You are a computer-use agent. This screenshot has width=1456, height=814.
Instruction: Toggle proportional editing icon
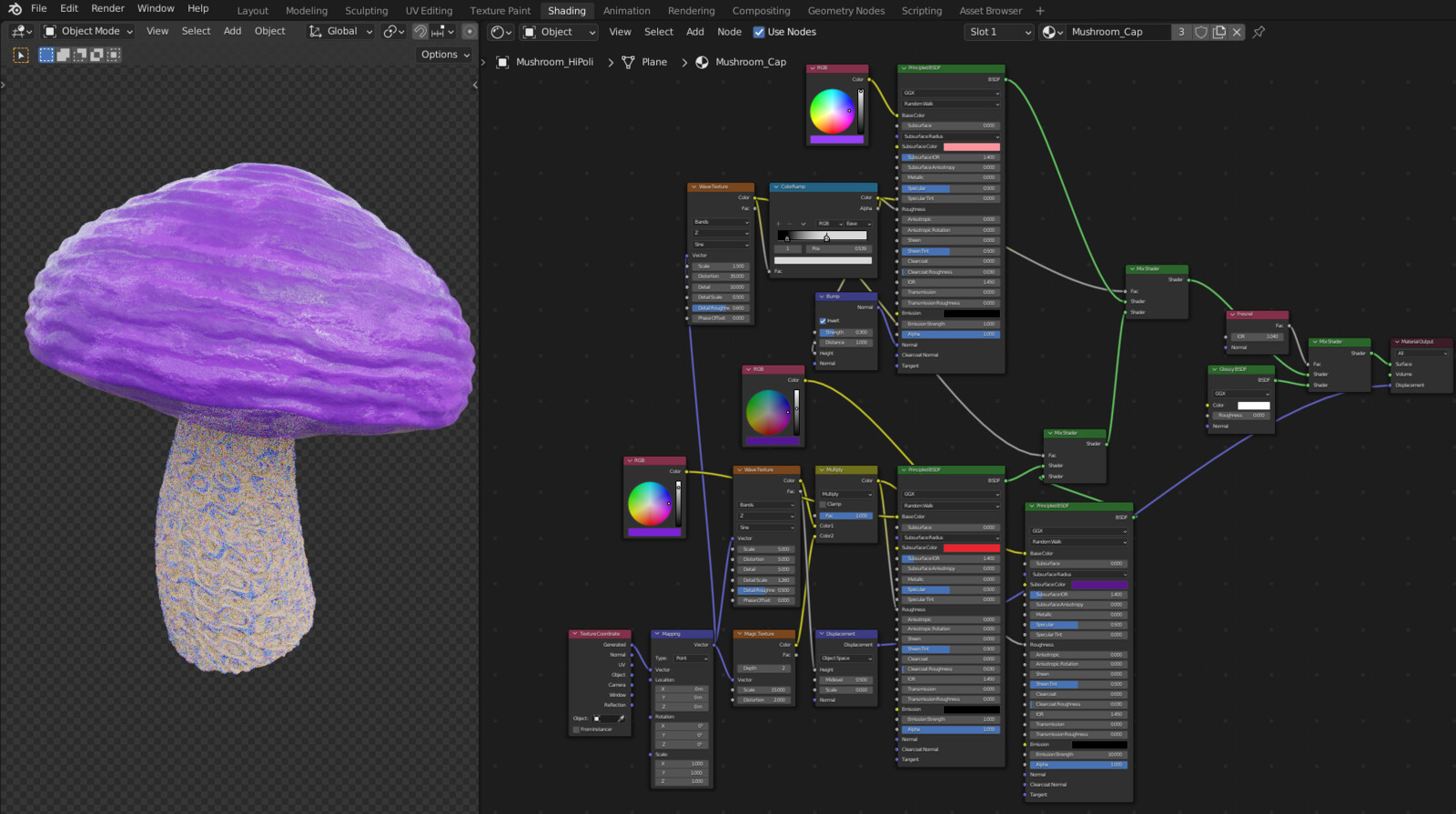coord(470,31)
